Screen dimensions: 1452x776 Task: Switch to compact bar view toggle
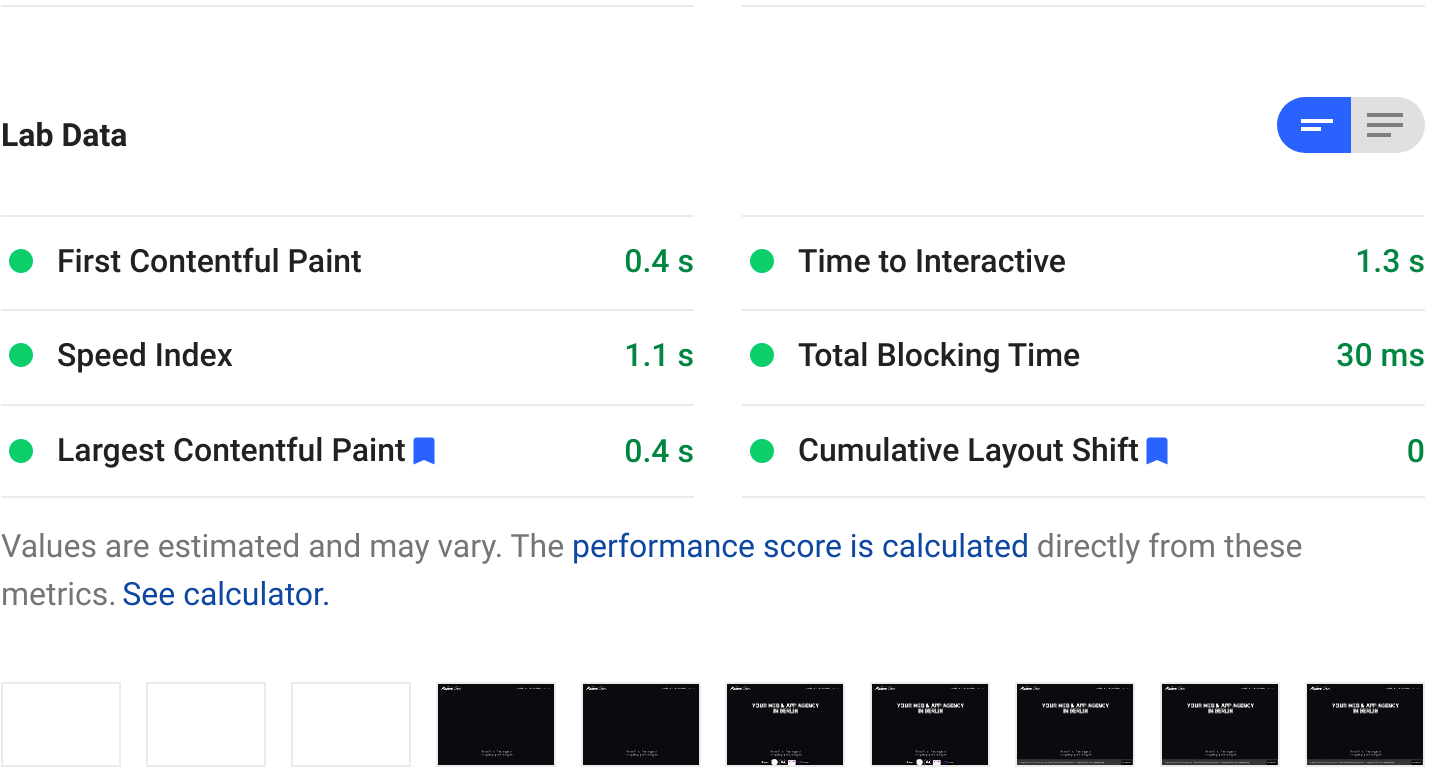[x=1315, y=126]
